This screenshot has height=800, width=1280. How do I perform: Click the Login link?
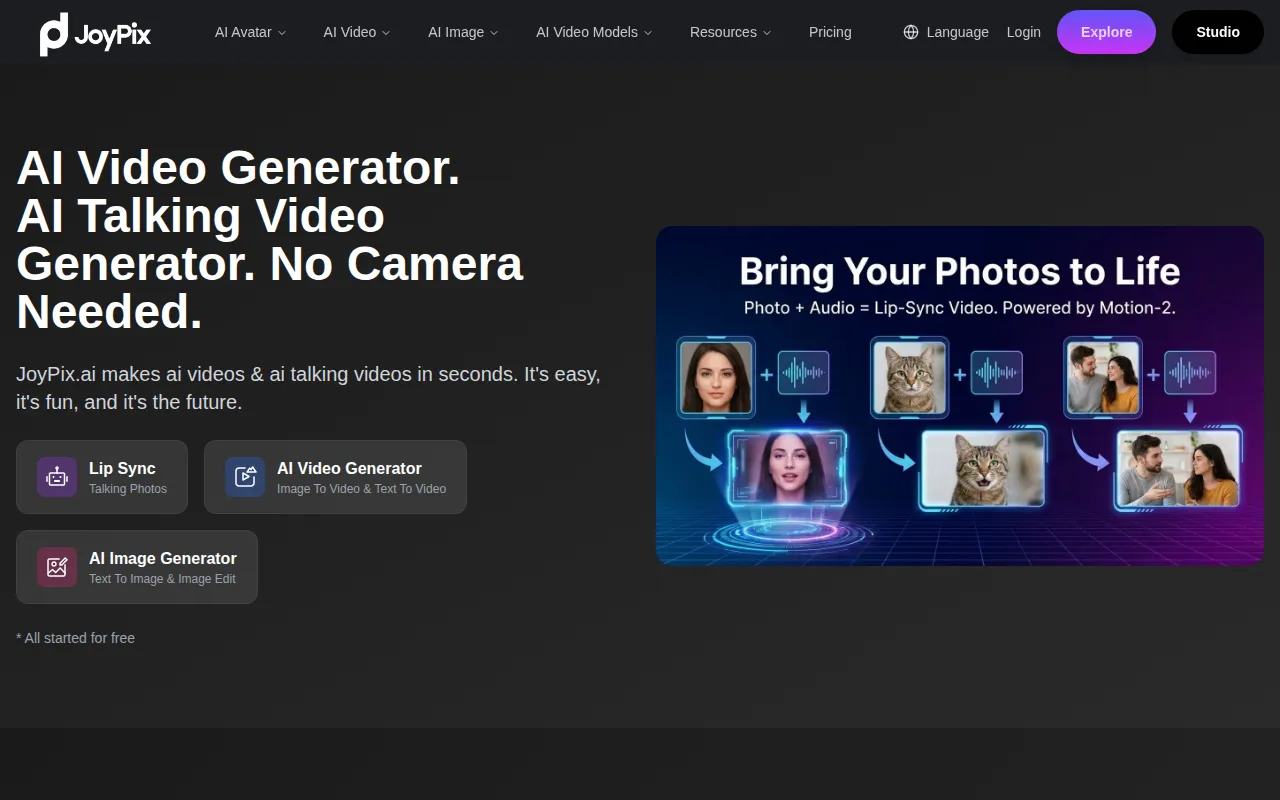click(1023, 32)
